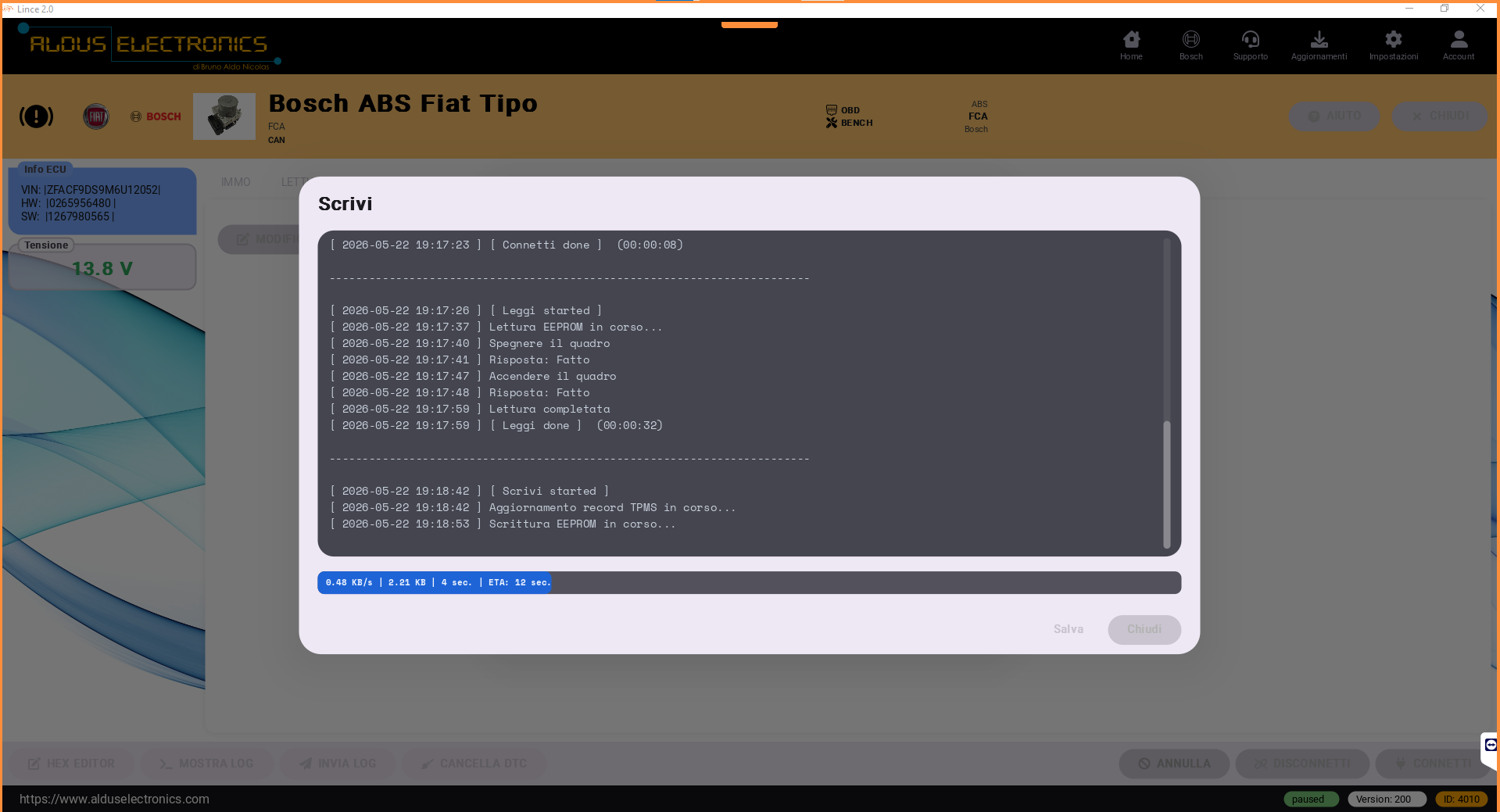Click the 'Scrivi started' log line
This screenshot has width=1500, height=812.
[469, 491]
